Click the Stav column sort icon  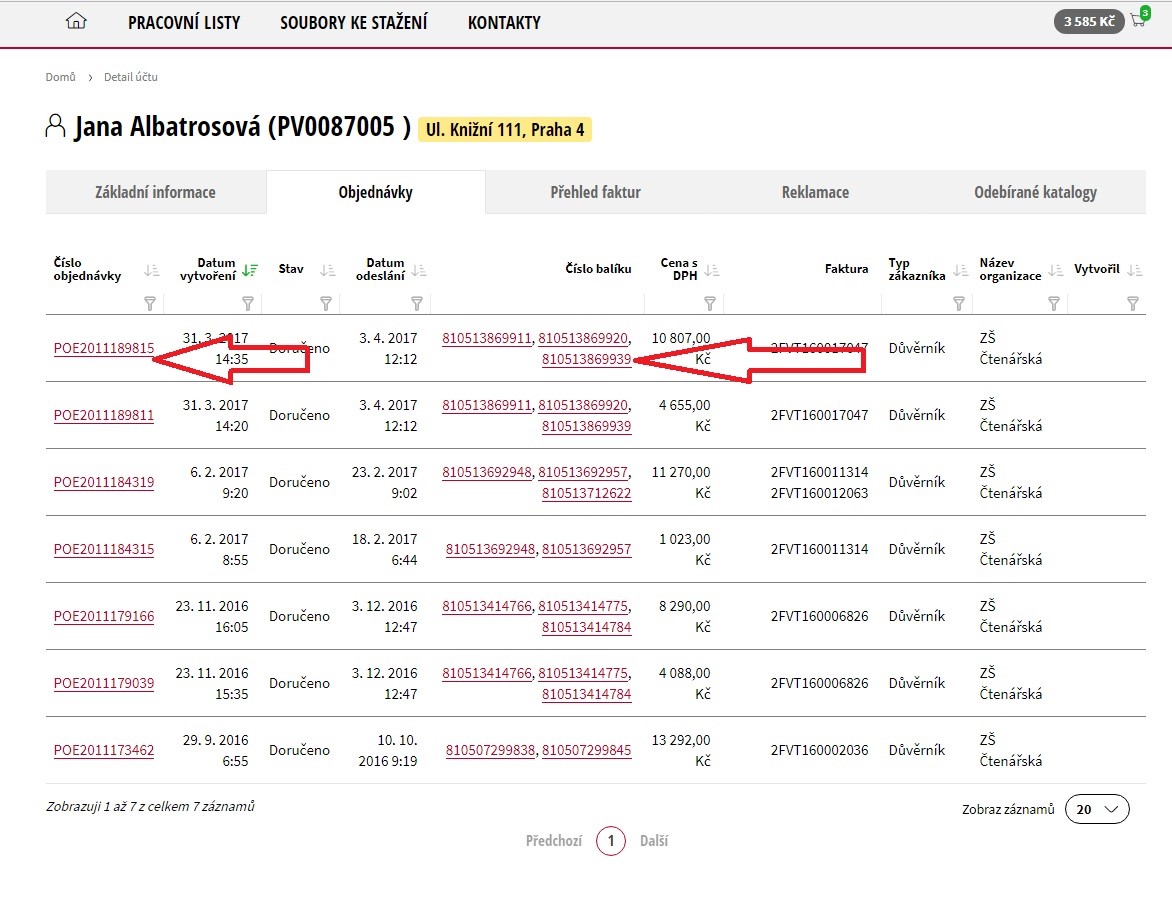tap(327, 270)
